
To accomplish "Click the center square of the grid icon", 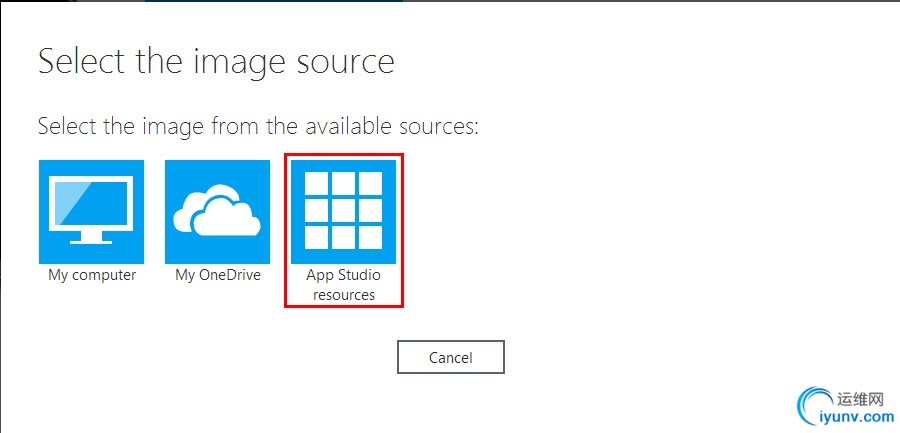I will [344, 211].
